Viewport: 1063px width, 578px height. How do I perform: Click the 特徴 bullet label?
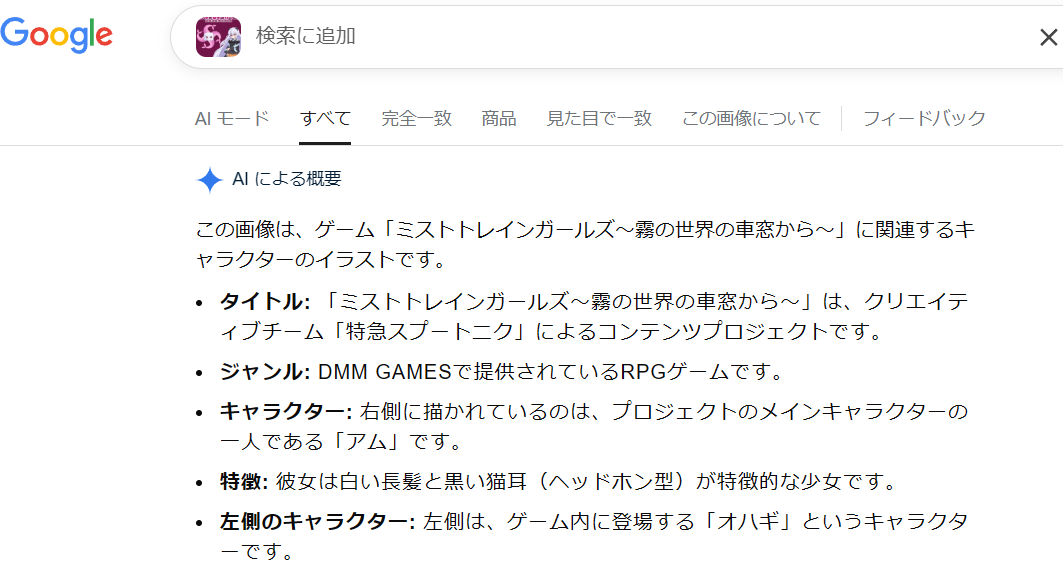point(243,482)
